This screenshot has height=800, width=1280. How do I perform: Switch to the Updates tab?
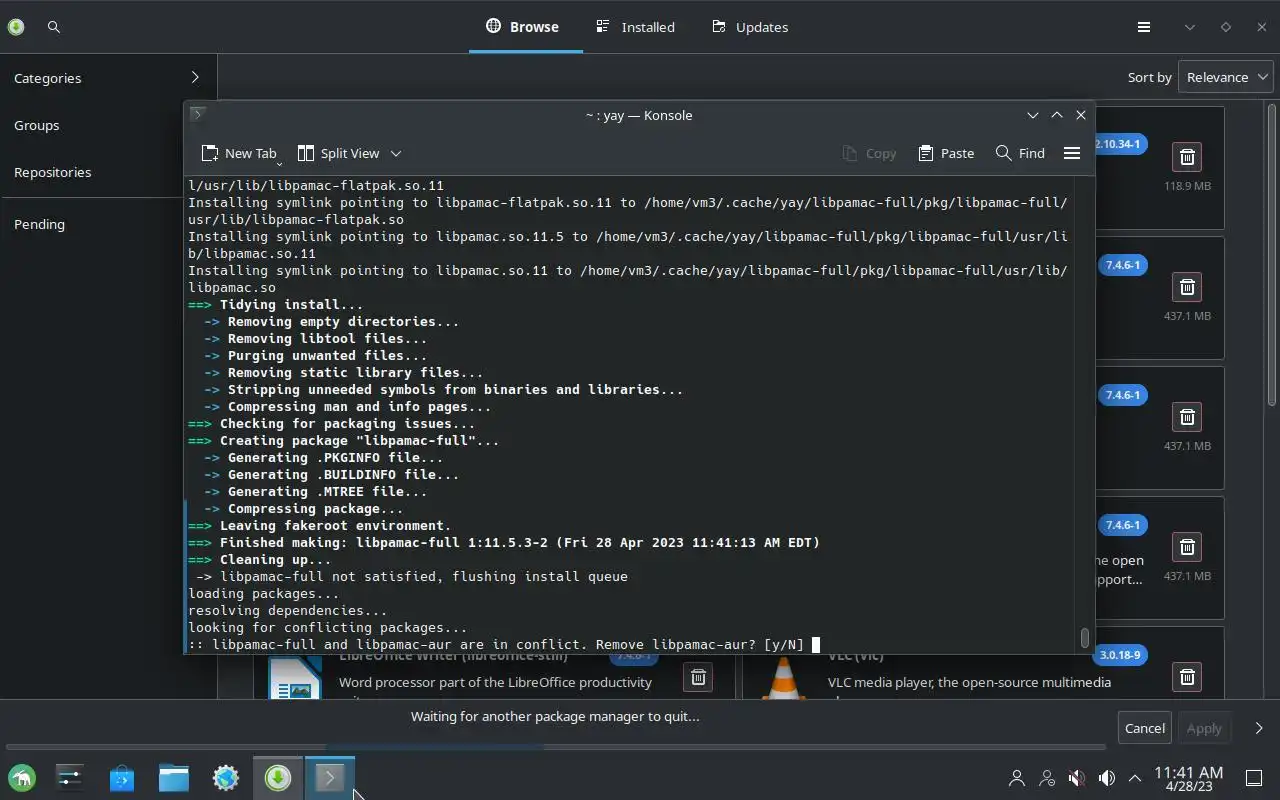coord(750,27)
